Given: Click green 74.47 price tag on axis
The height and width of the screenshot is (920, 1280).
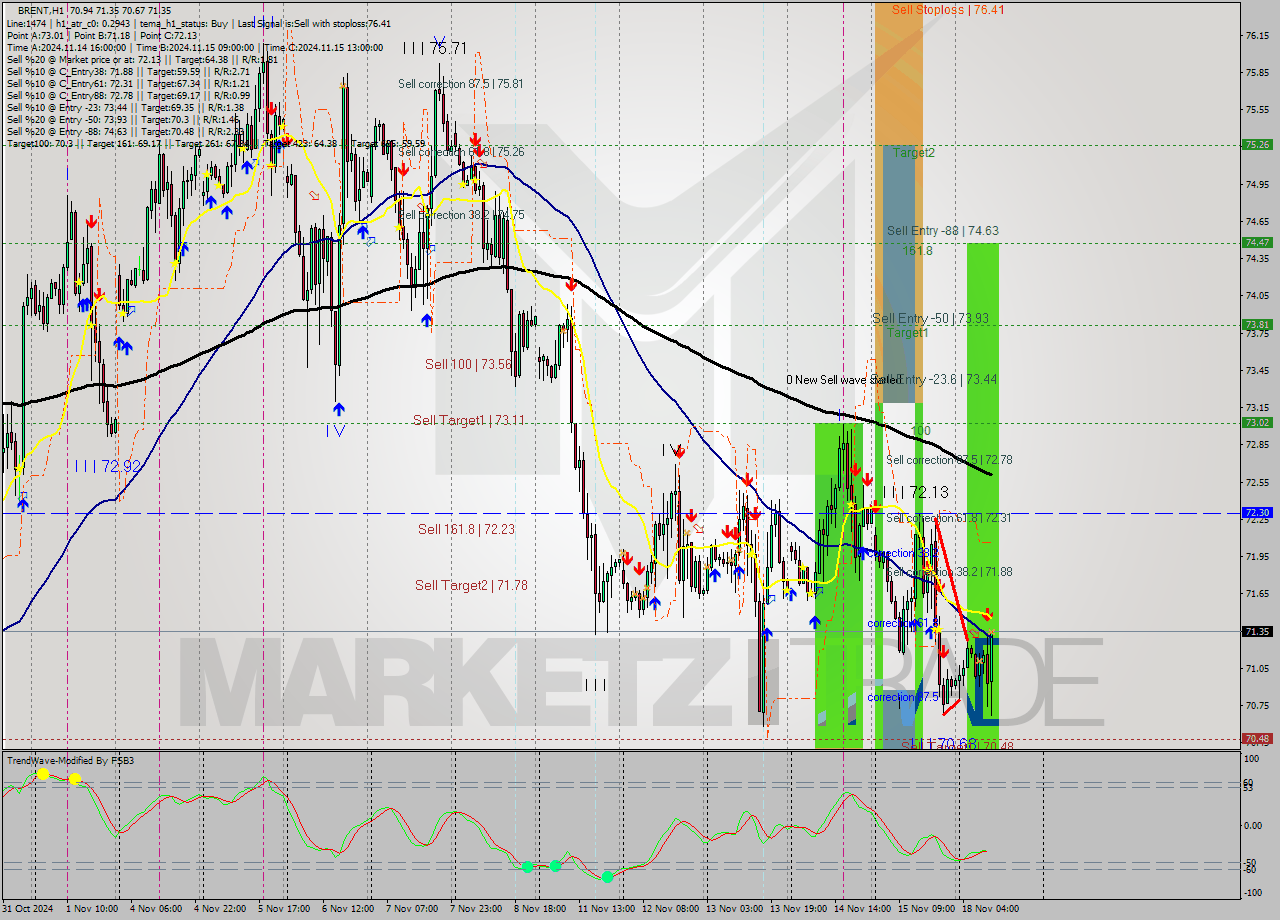Looking at the screenshot, I should [x=1257, y=242].
